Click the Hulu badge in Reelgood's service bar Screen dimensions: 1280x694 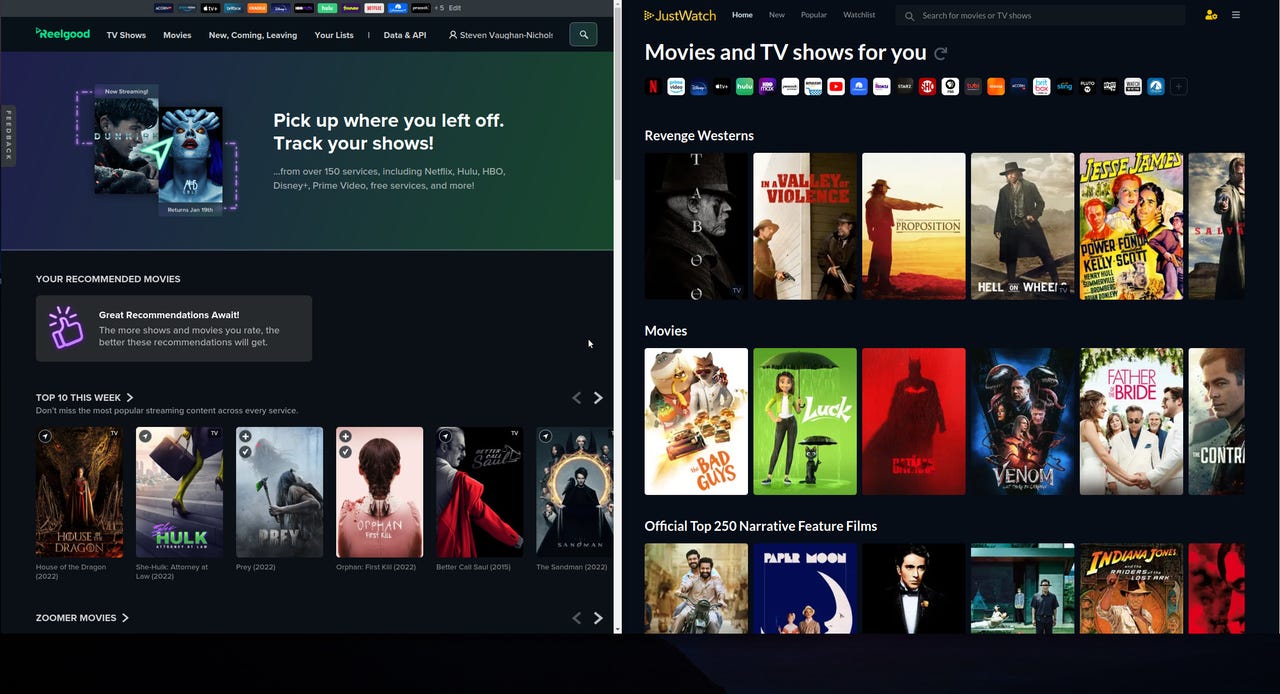click(327, 8)
